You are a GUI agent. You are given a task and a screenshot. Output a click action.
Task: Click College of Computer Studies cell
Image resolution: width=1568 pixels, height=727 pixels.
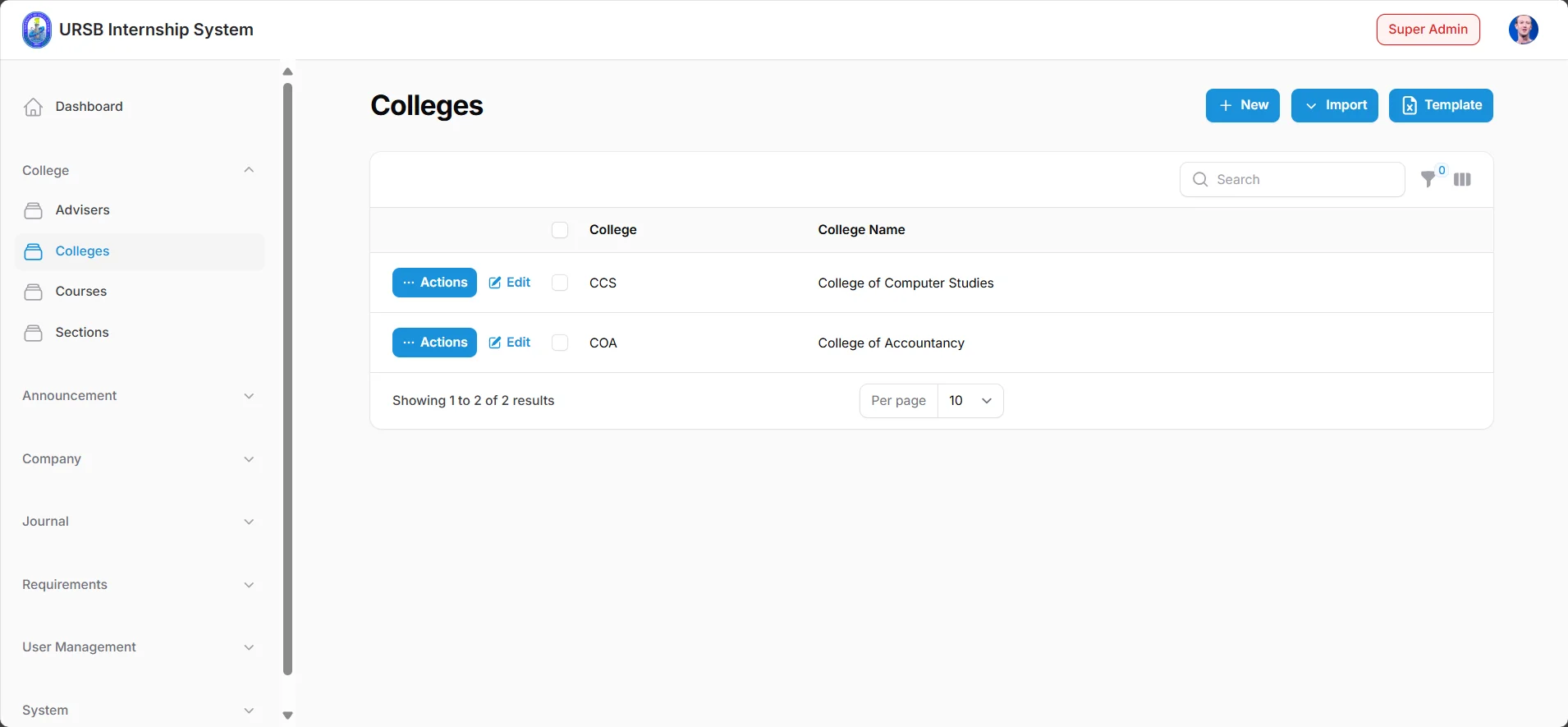905,283
